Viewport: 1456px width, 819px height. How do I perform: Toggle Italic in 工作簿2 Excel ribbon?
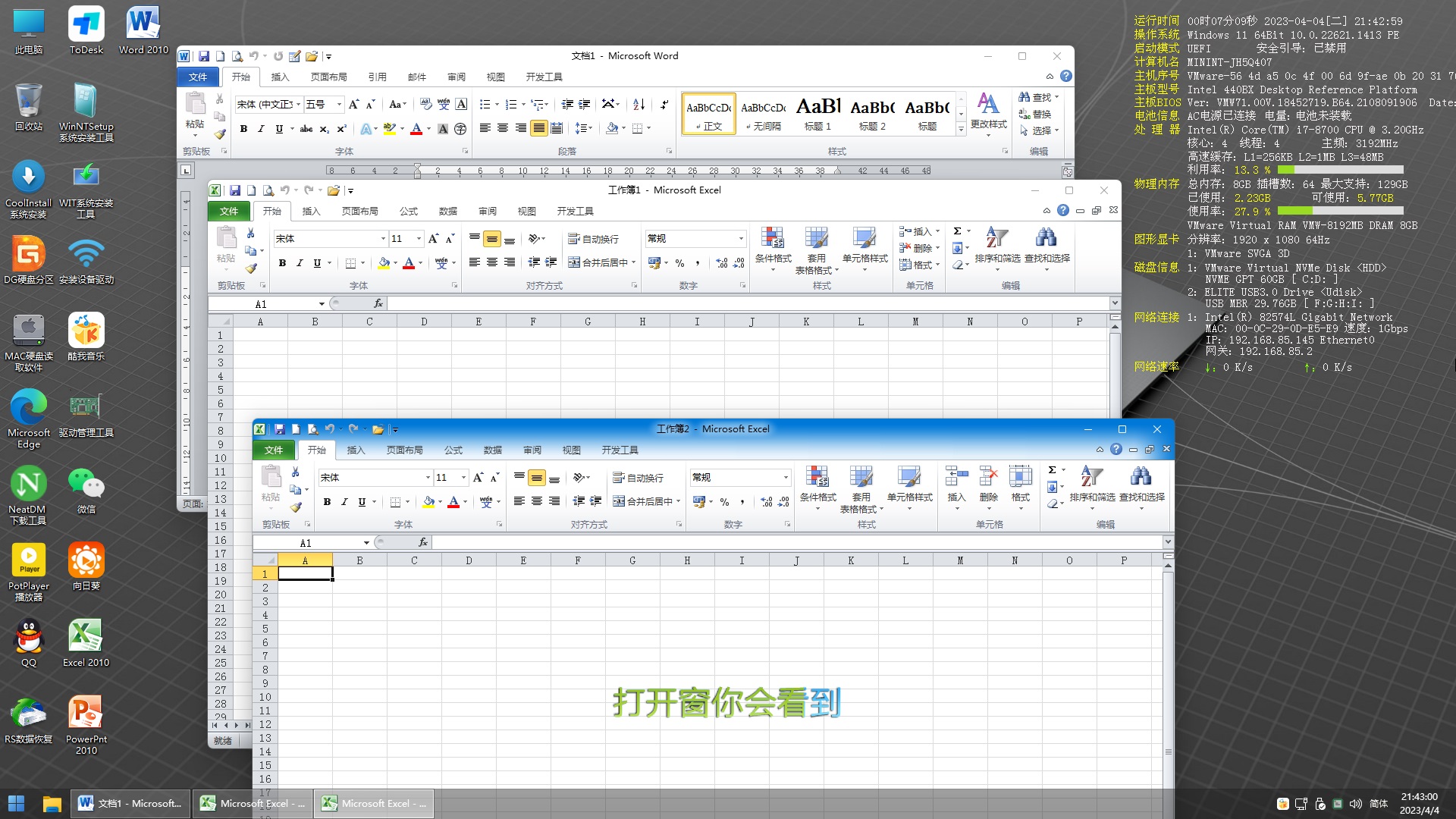point(344,501)
